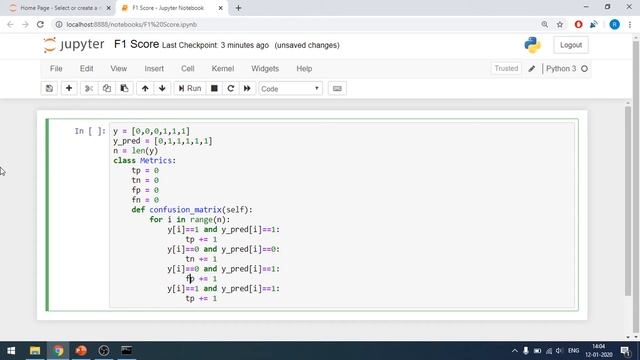This screenshot has height=360, width=640.
Task: Show hidden system tray icons
Action: [514, 351]
